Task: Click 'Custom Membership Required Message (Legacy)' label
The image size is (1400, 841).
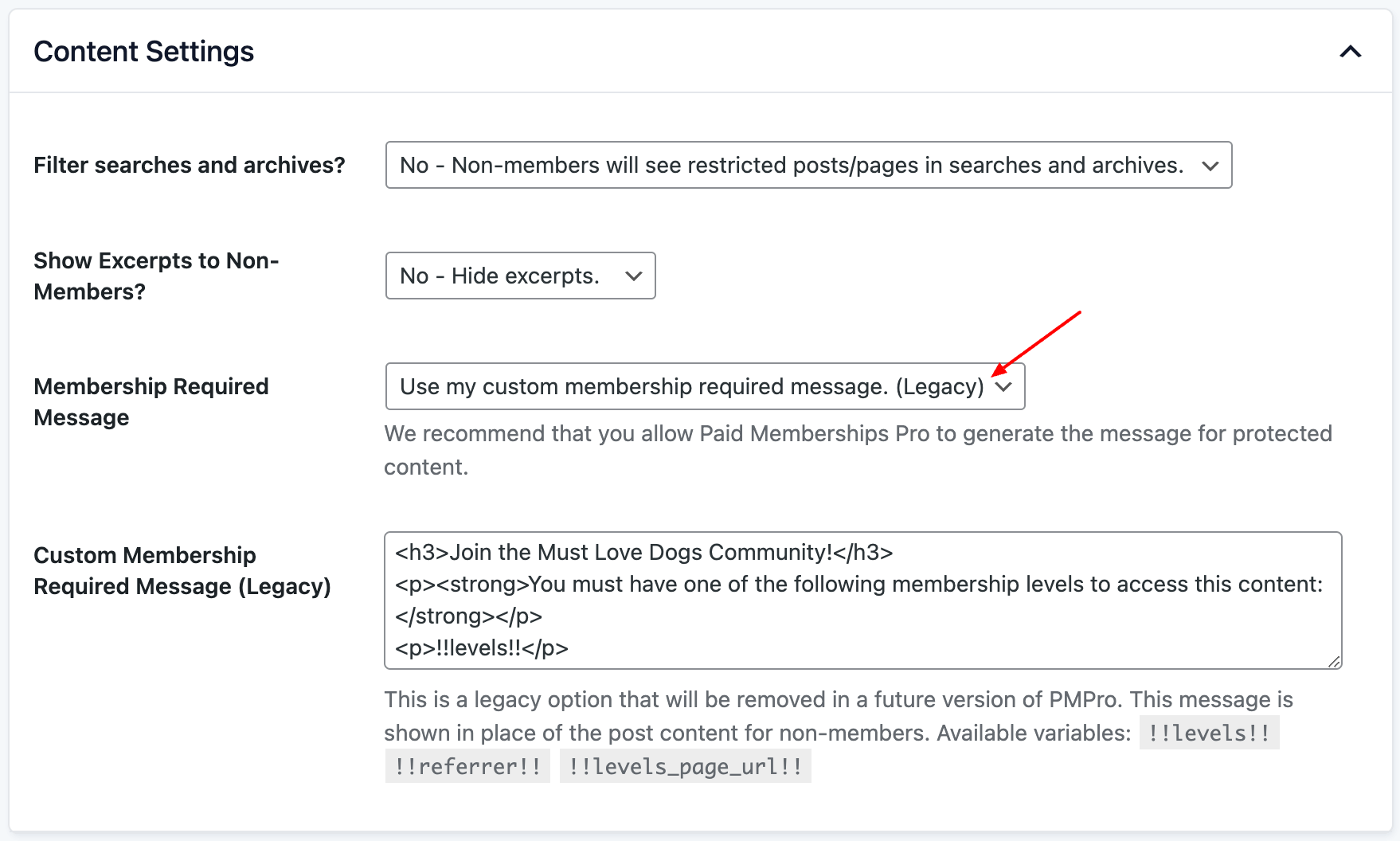Action: 182,570
